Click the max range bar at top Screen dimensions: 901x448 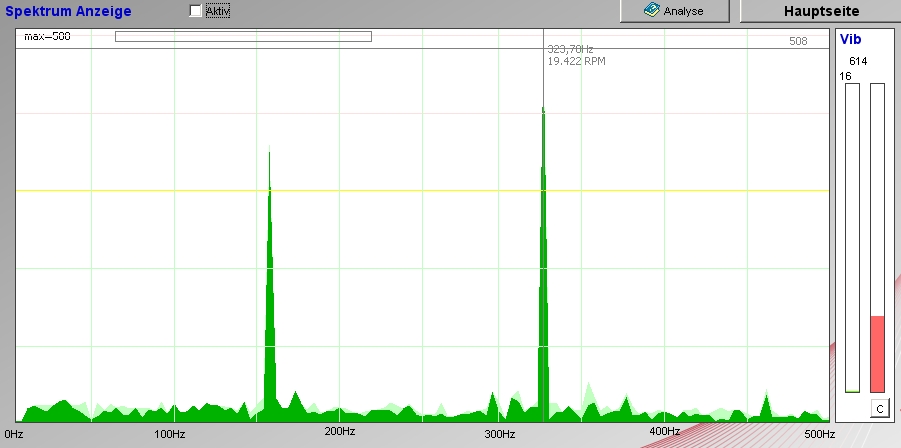coord(243,37)
